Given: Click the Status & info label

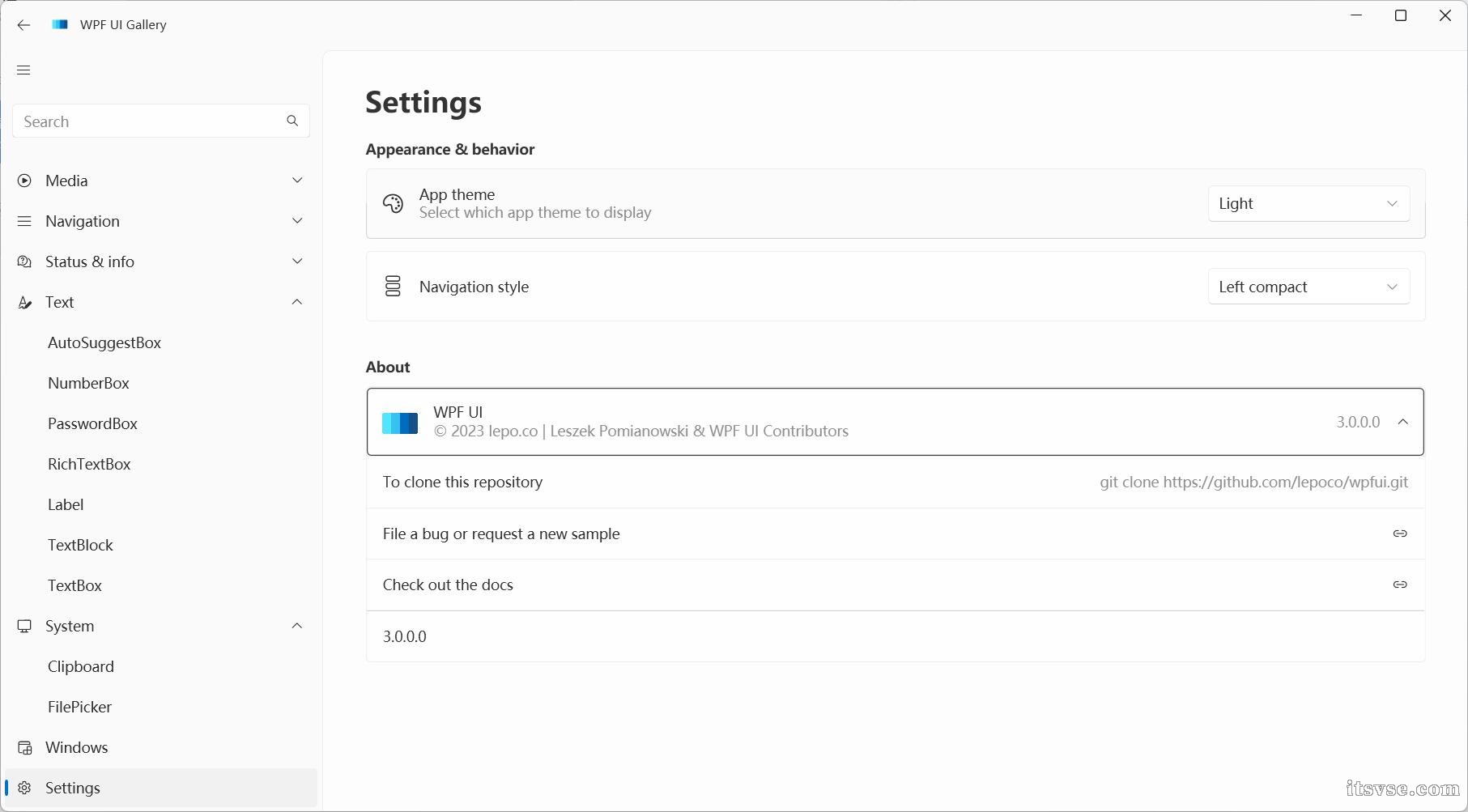Looking at the screenshot, I should 90,261.
